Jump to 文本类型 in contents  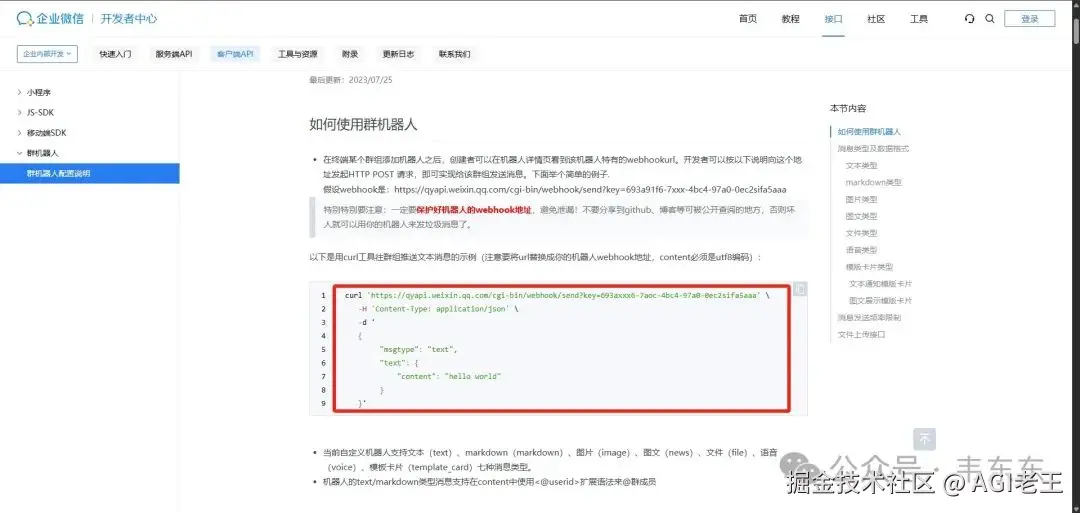[862, 165]
